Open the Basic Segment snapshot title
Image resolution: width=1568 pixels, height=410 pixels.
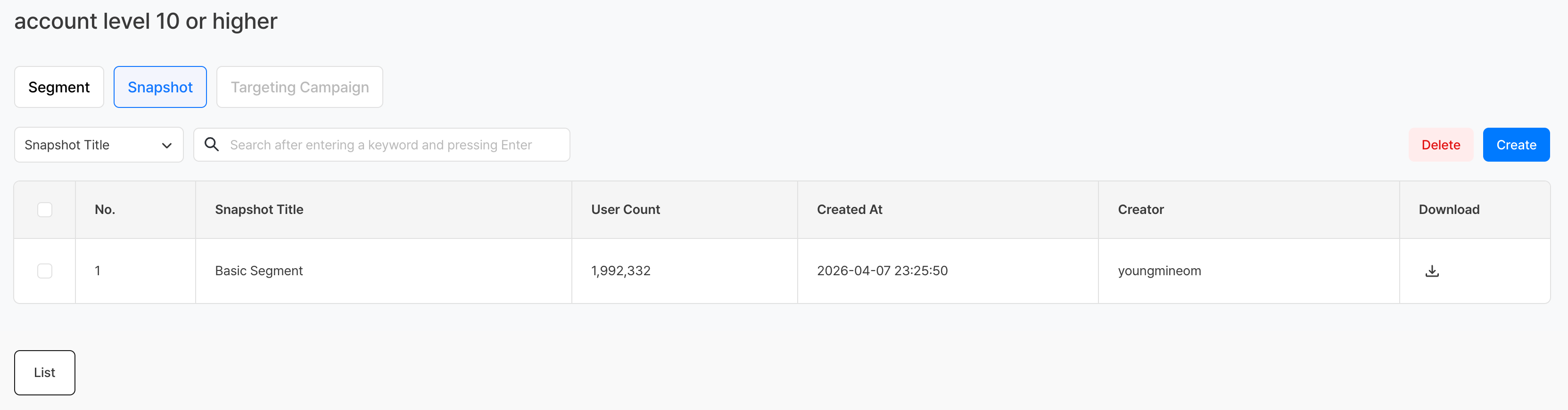259,271
